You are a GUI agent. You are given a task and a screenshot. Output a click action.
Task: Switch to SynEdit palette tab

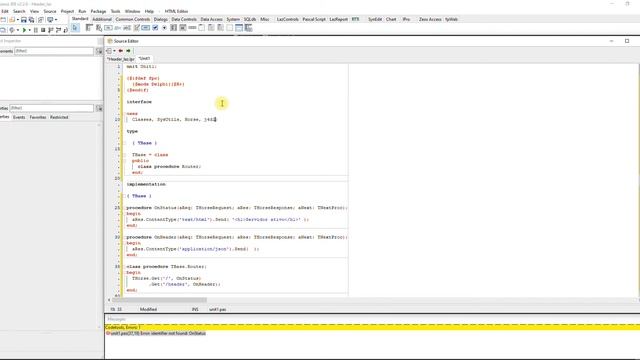(x=375, y=19)
